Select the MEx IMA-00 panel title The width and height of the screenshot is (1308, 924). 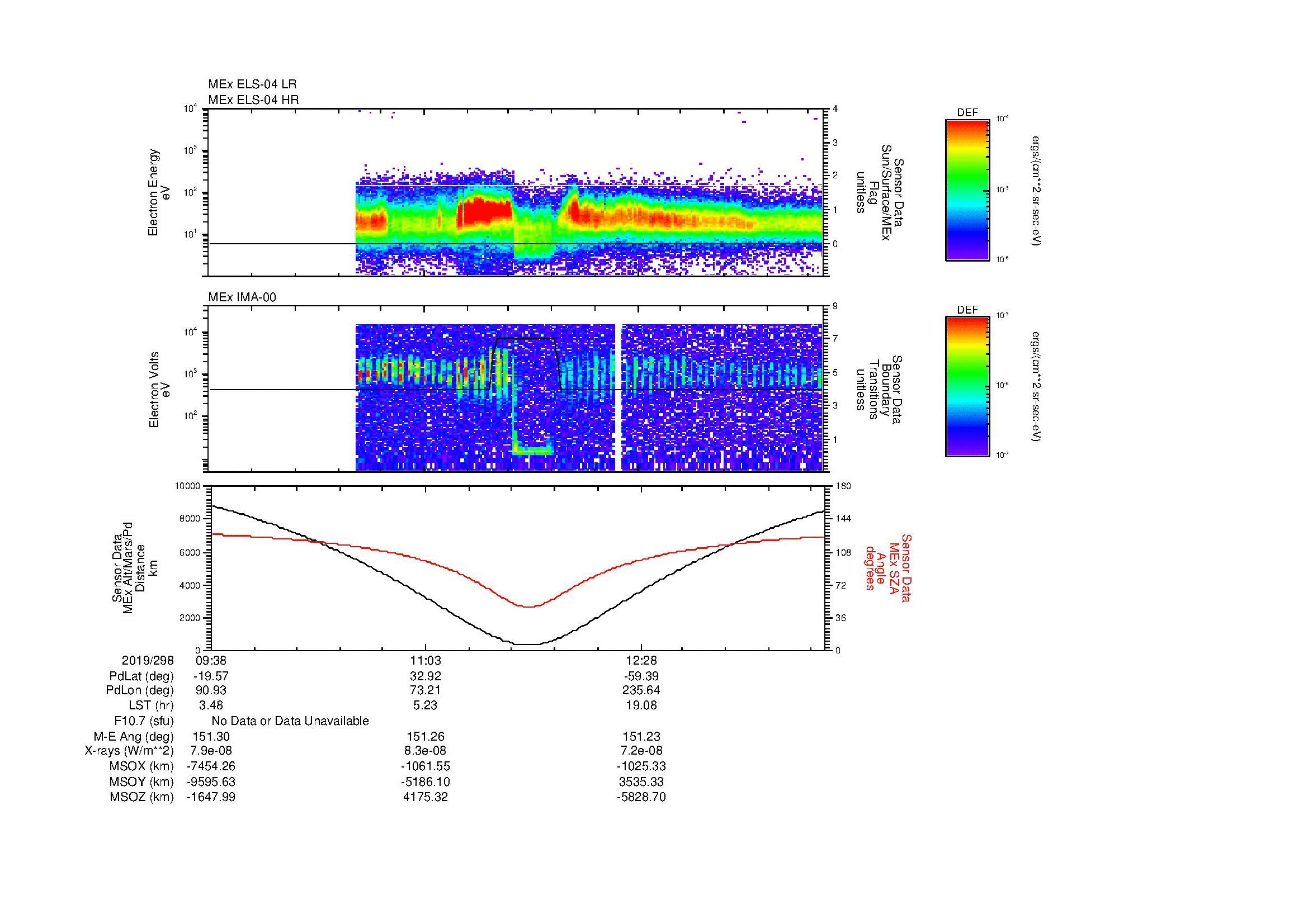242,297
